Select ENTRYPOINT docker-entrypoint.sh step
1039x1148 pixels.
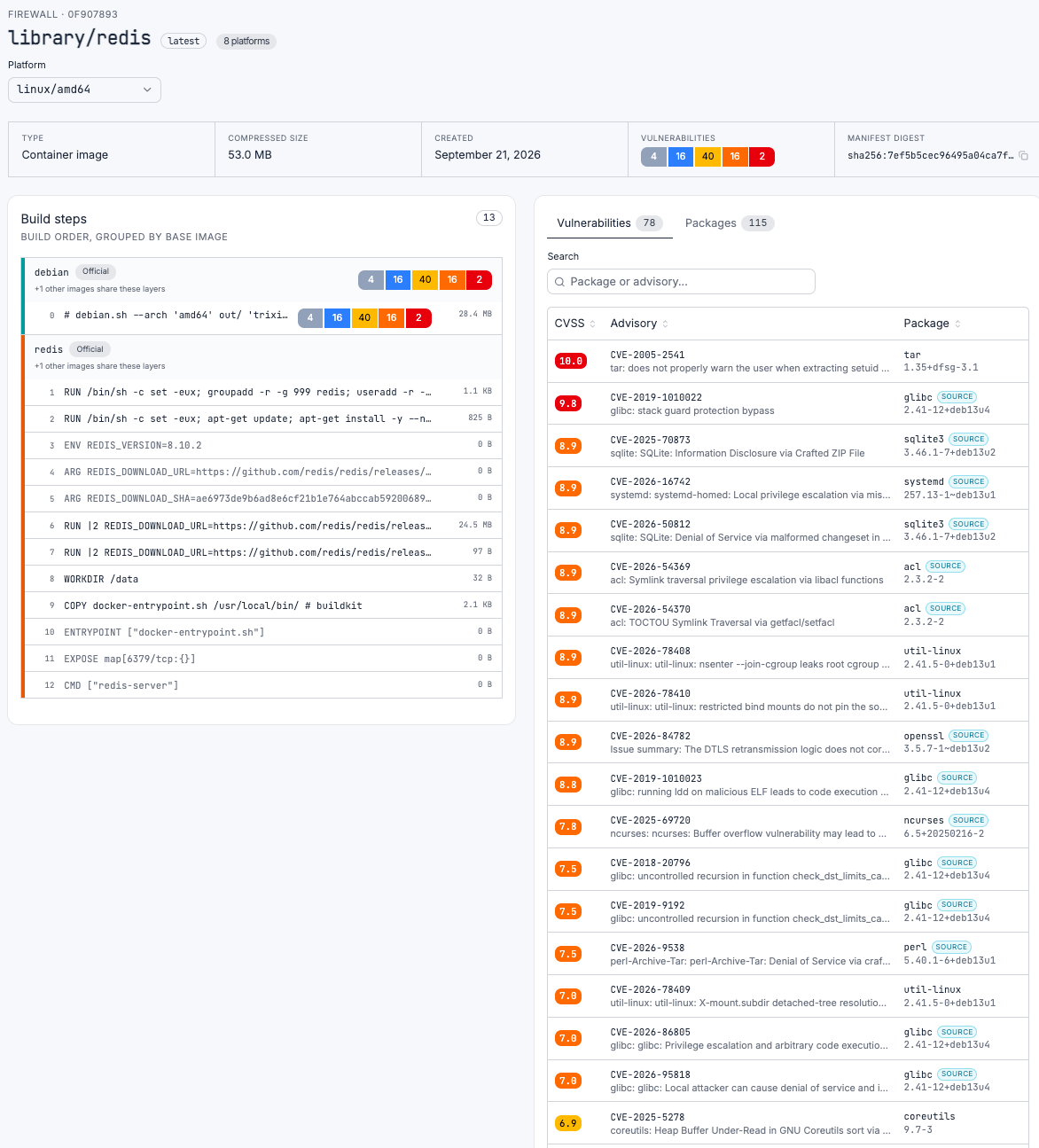pos(262,632)
